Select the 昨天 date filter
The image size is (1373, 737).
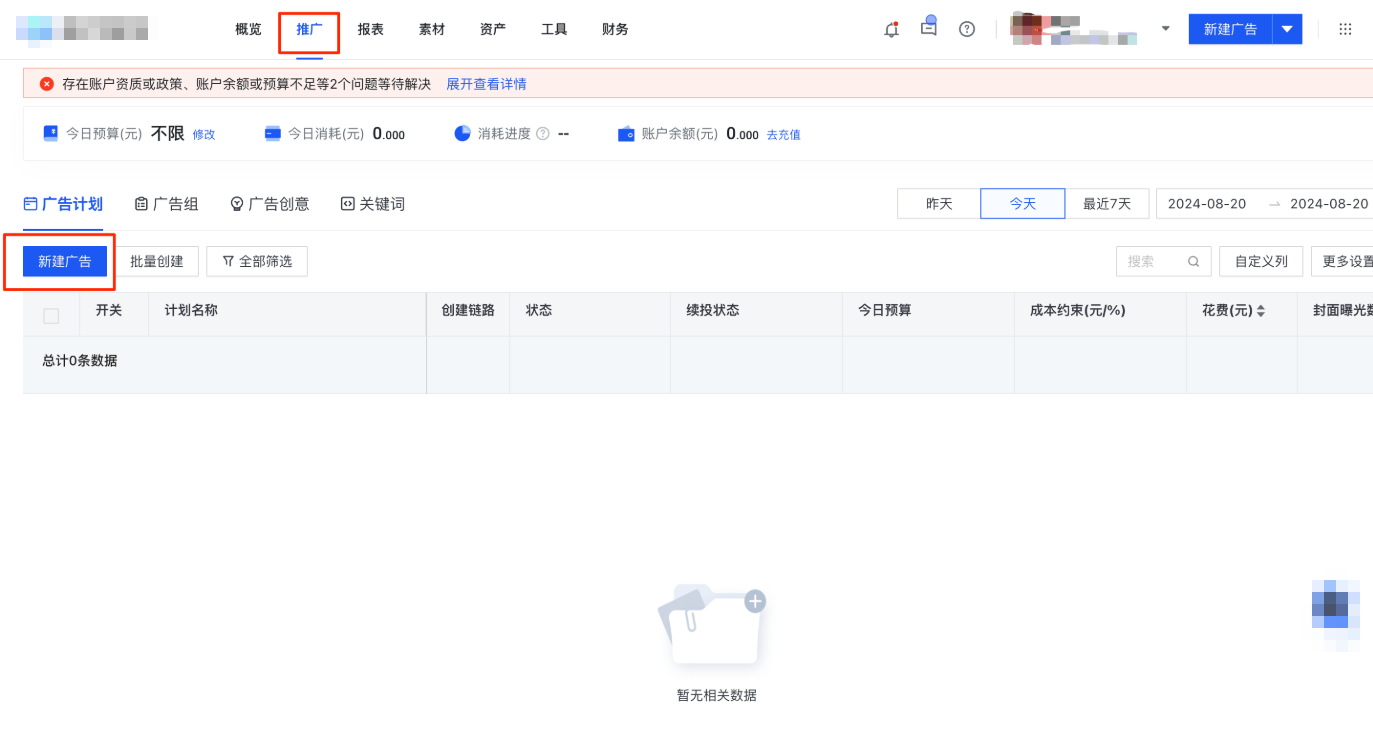coord(938,203)
